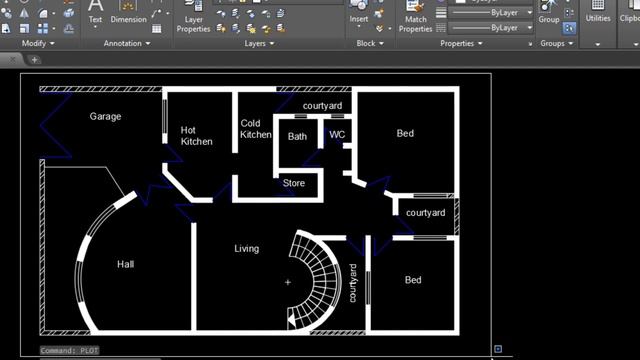The image size is (640, 360).
Task: Open Array tool dropdown arrow
Action: pos(53,29)
